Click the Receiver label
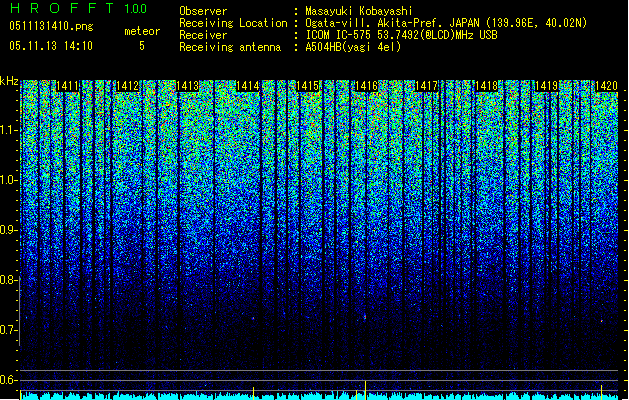Screen dimensions: 629x400 [x=203, y=35]
